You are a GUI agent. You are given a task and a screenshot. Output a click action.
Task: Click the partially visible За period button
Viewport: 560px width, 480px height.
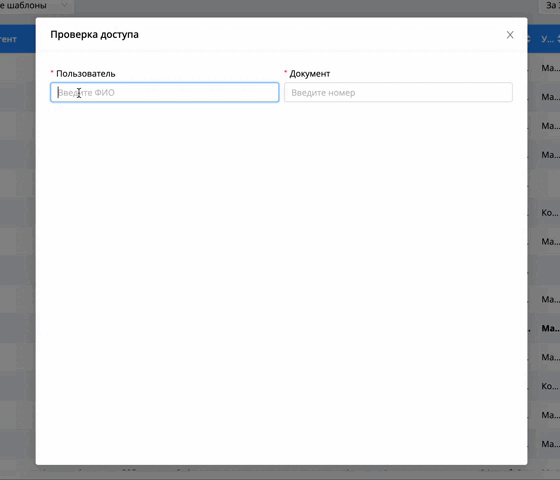(x=551, y=6)
